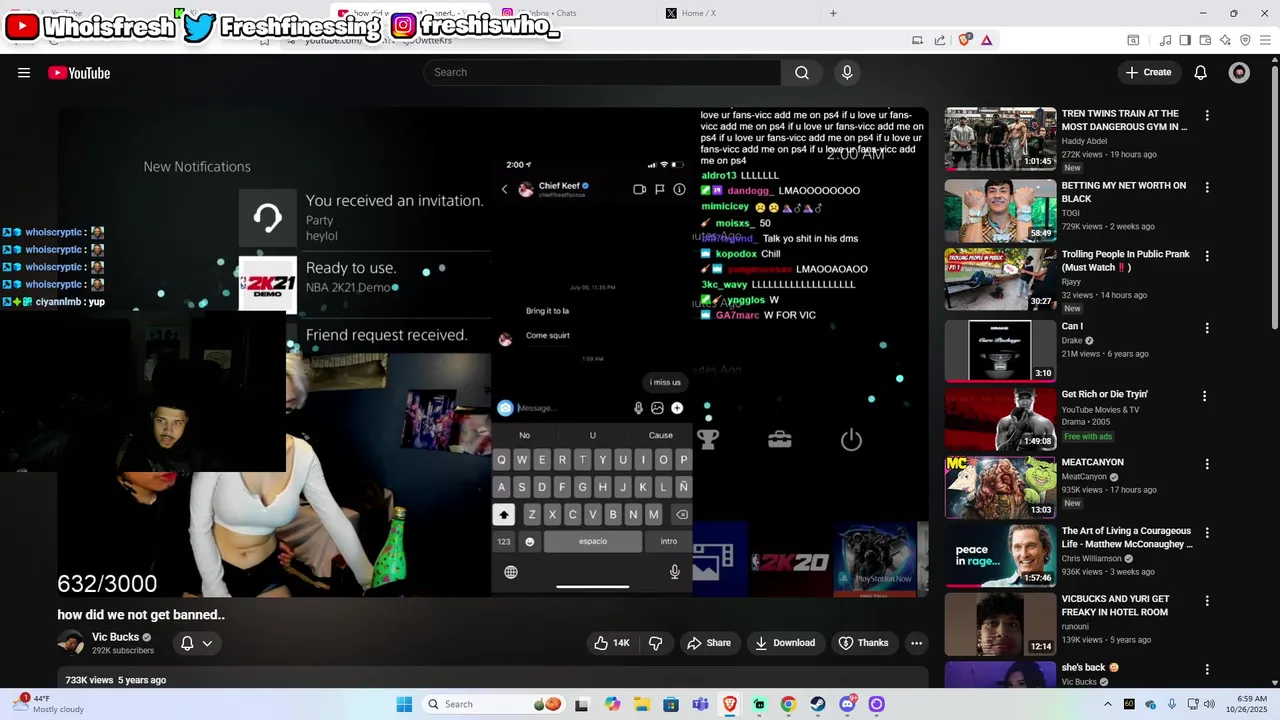Screen dimensions: 1280x720
Task: Open Drake Can I thumbnail
Action: coord(1000,351)
